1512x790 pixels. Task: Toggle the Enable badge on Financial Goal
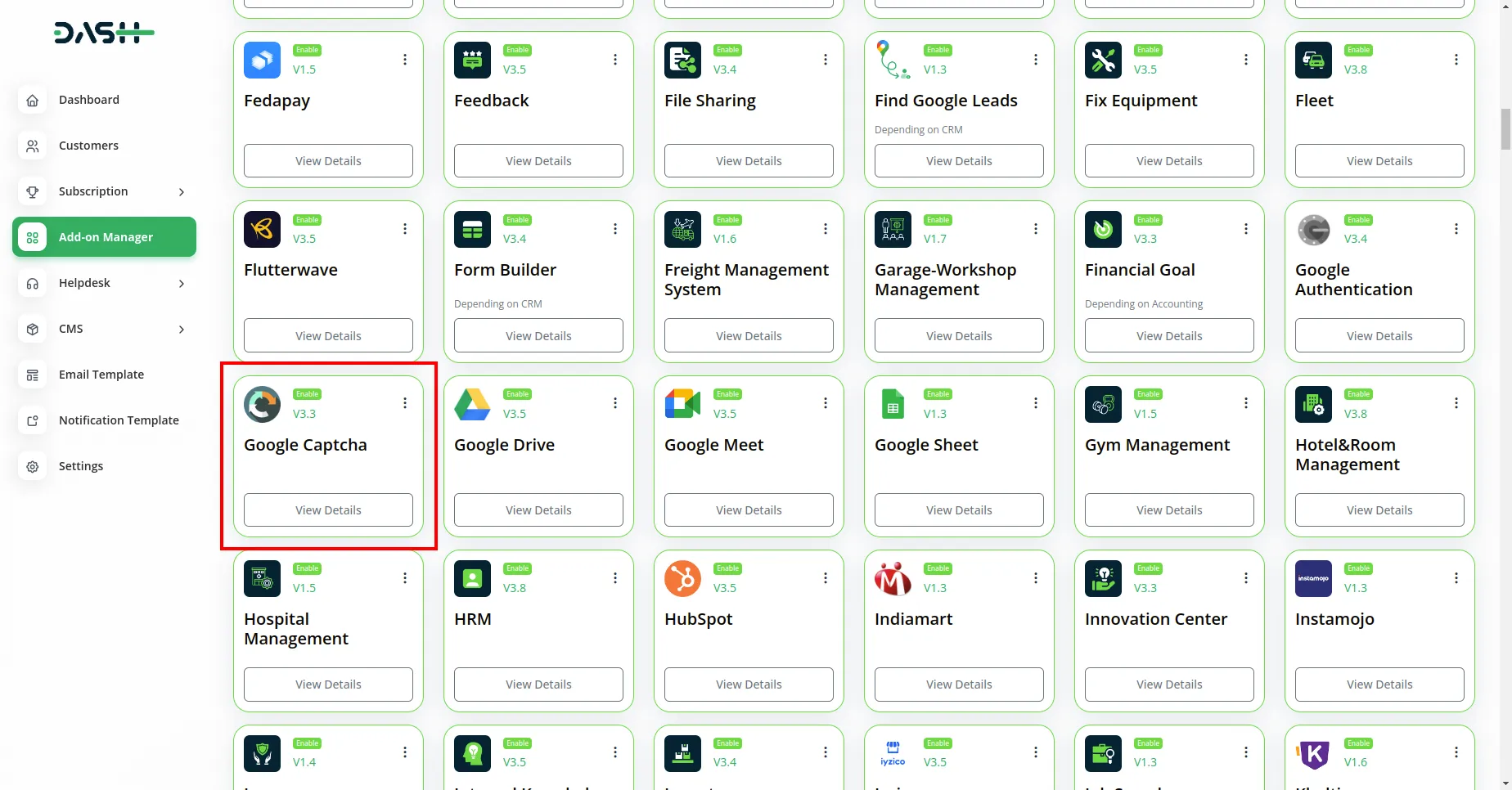pyautogui.click(x=1149, y=220)
